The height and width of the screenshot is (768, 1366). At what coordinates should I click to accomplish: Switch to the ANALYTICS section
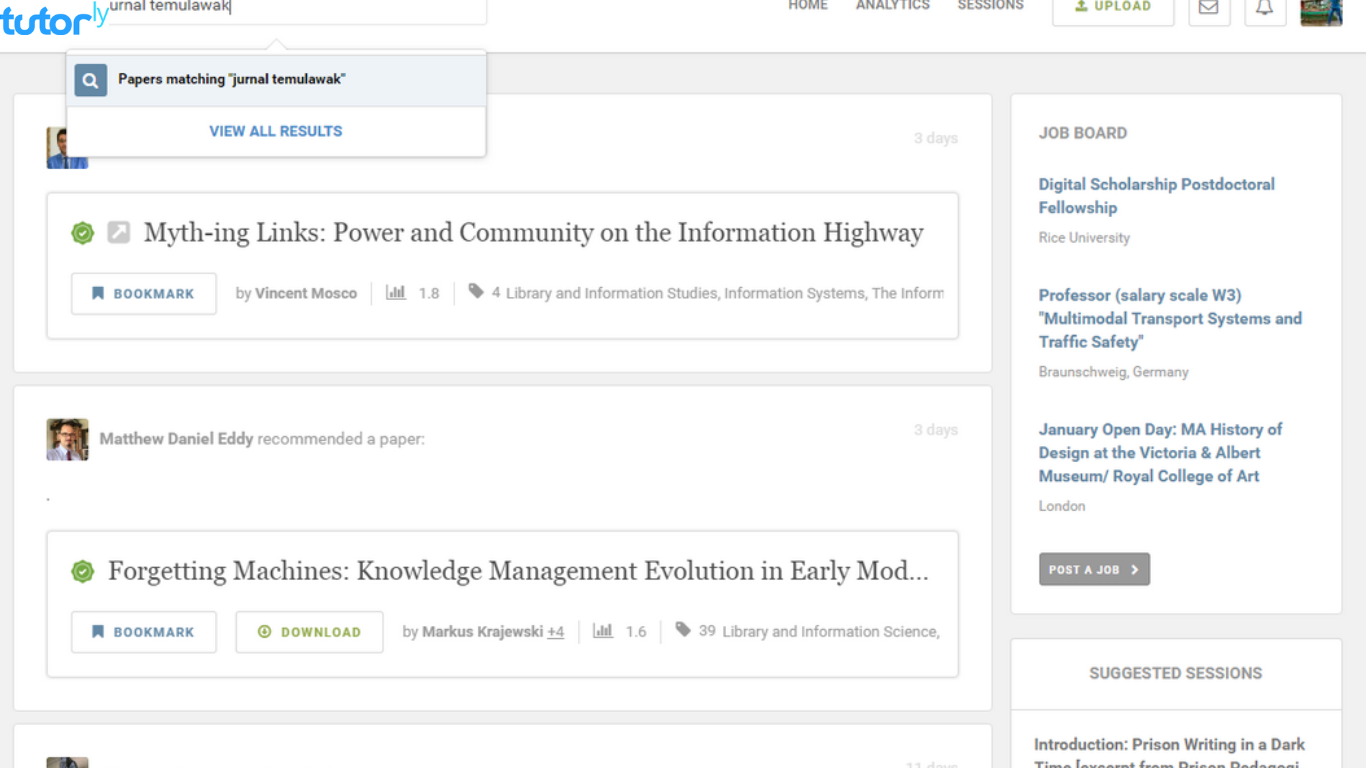click(x=893, y=5)
